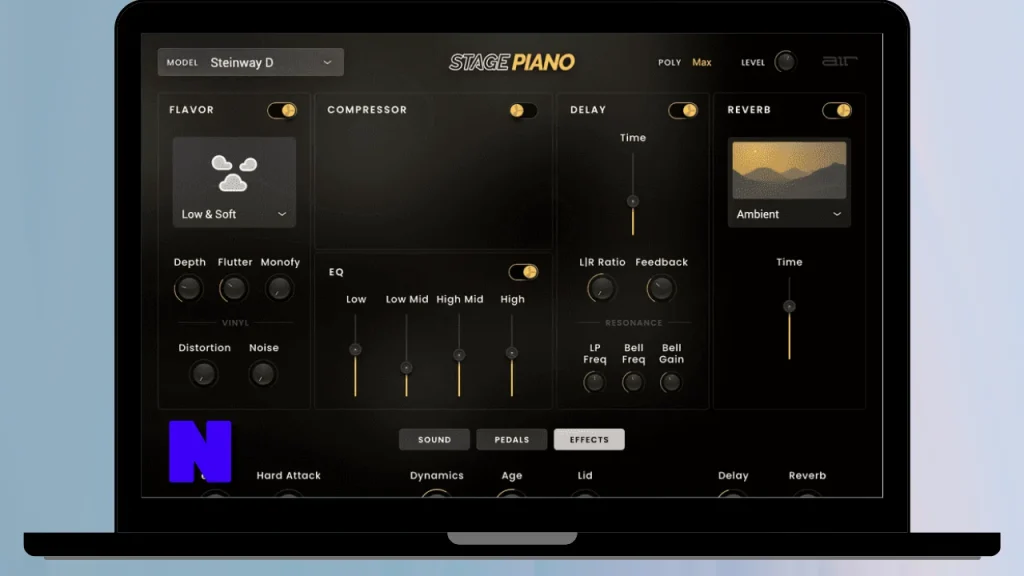Toggle the Delay section switch

[683, 110]
